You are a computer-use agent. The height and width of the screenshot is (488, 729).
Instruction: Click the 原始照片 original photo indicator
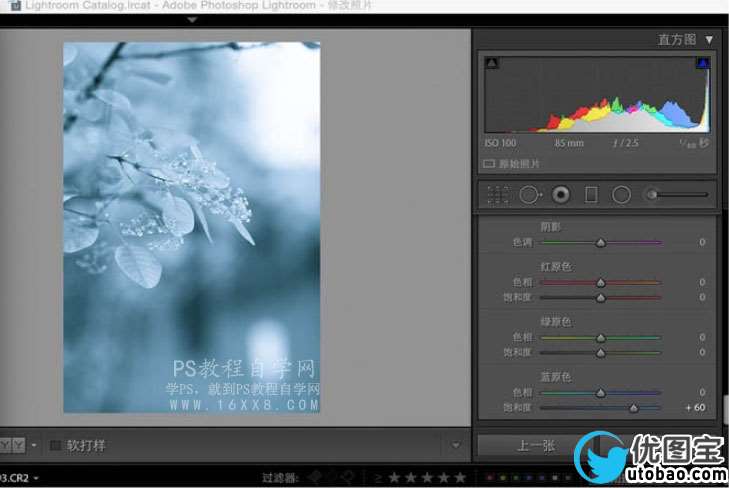511,164
